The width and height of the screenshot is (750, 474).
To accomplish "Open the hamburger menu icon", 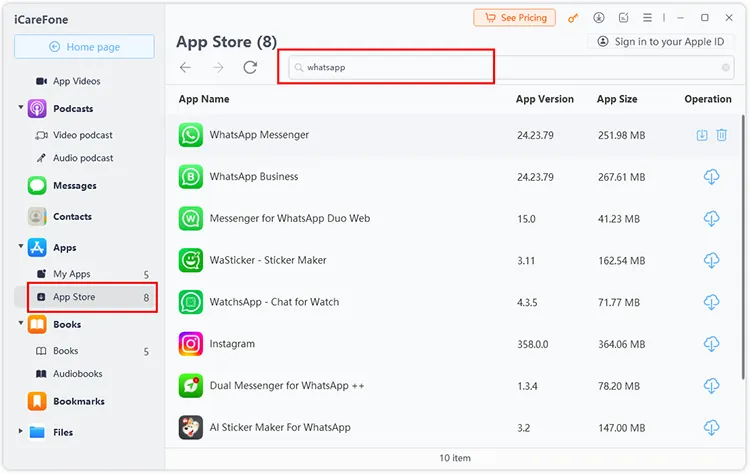I will tap(647, 18).
